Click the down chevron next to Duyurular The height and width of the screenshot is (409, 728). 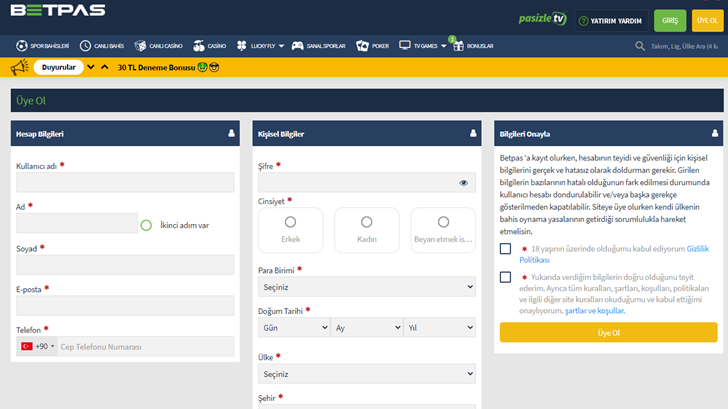[91, 67]
